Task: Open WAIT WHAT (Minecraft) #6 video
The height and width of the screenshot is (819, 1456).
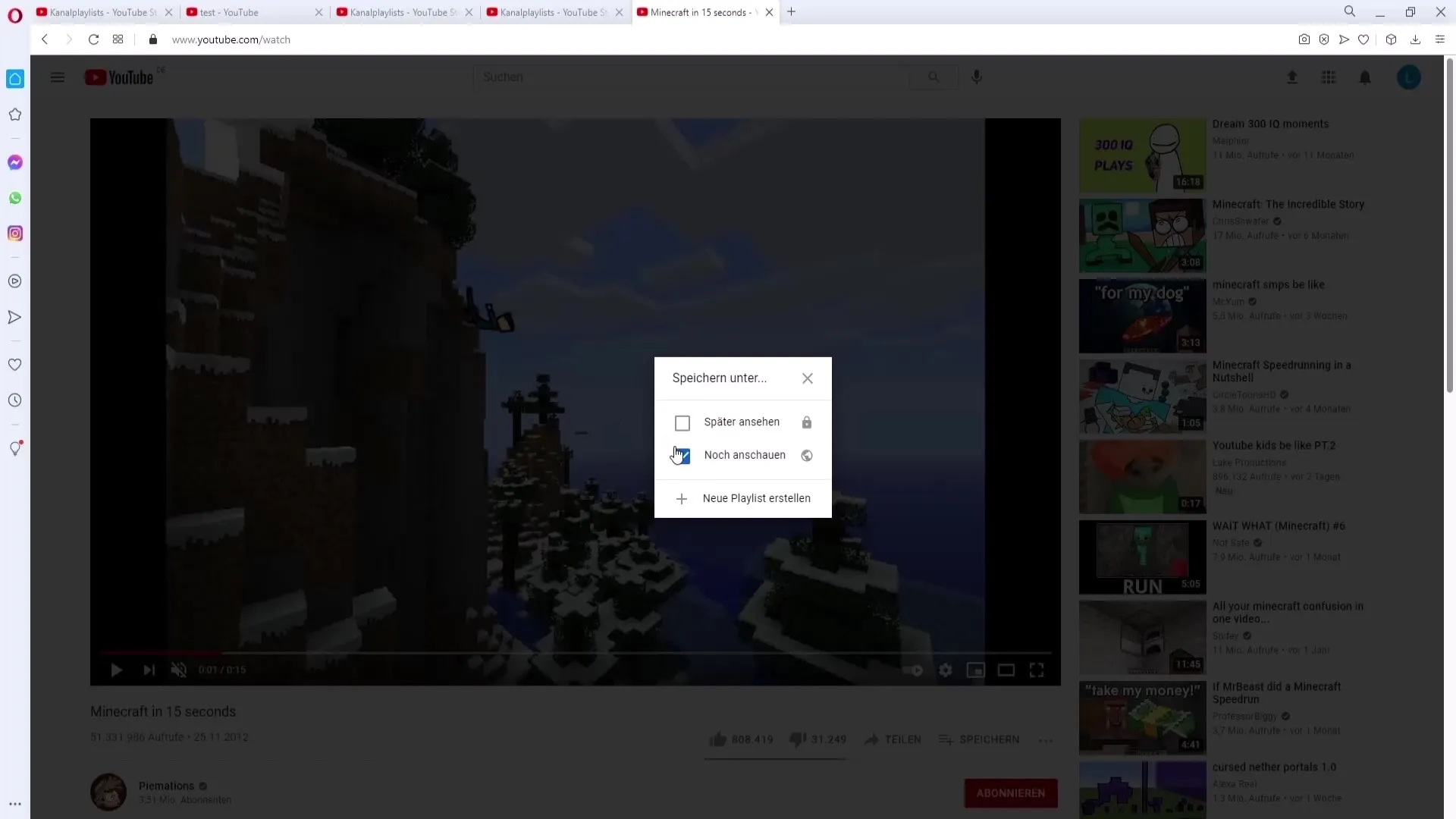Action: click(1279, 526)
